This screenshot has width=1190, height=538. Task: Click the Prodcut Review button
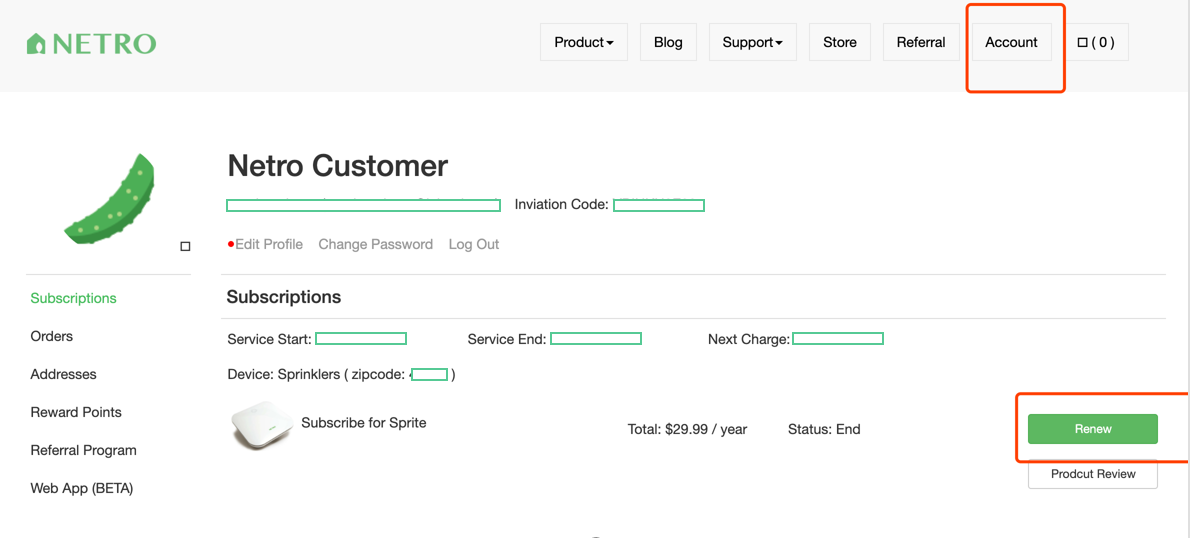pos(1093,474)
